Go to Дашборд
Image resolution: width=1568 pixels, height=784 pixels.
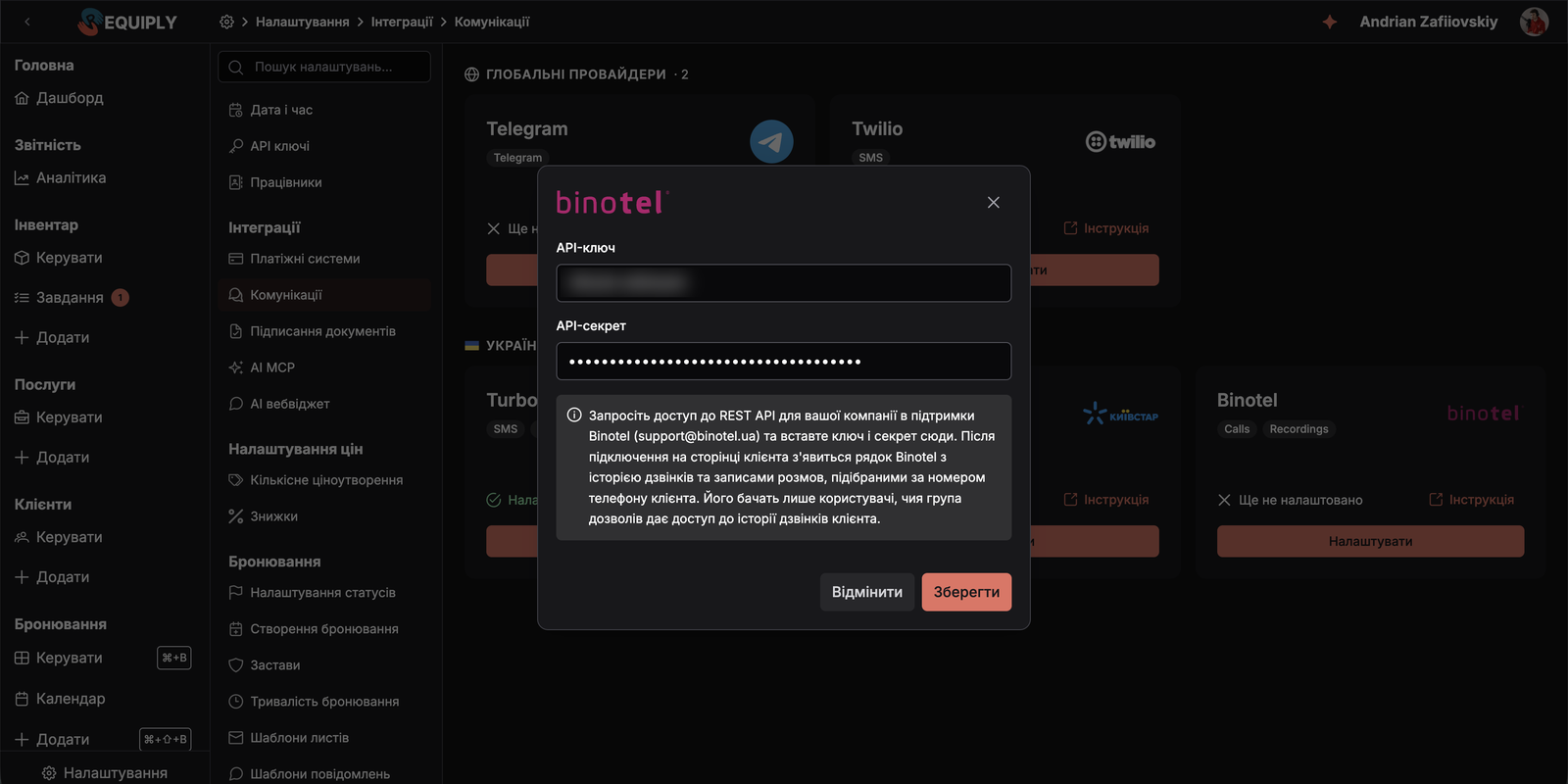[x=59, y=98]
